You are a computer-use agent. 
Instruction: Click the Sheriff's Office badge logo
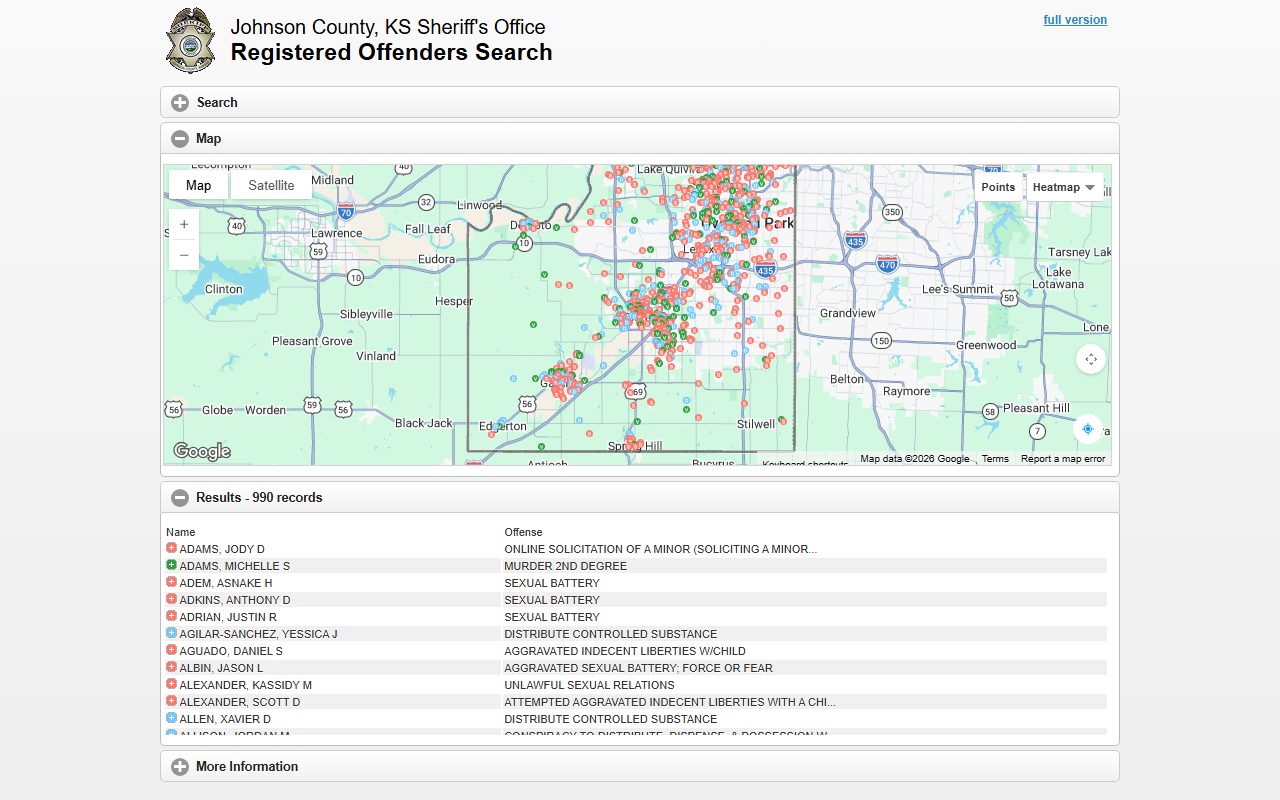190,40
